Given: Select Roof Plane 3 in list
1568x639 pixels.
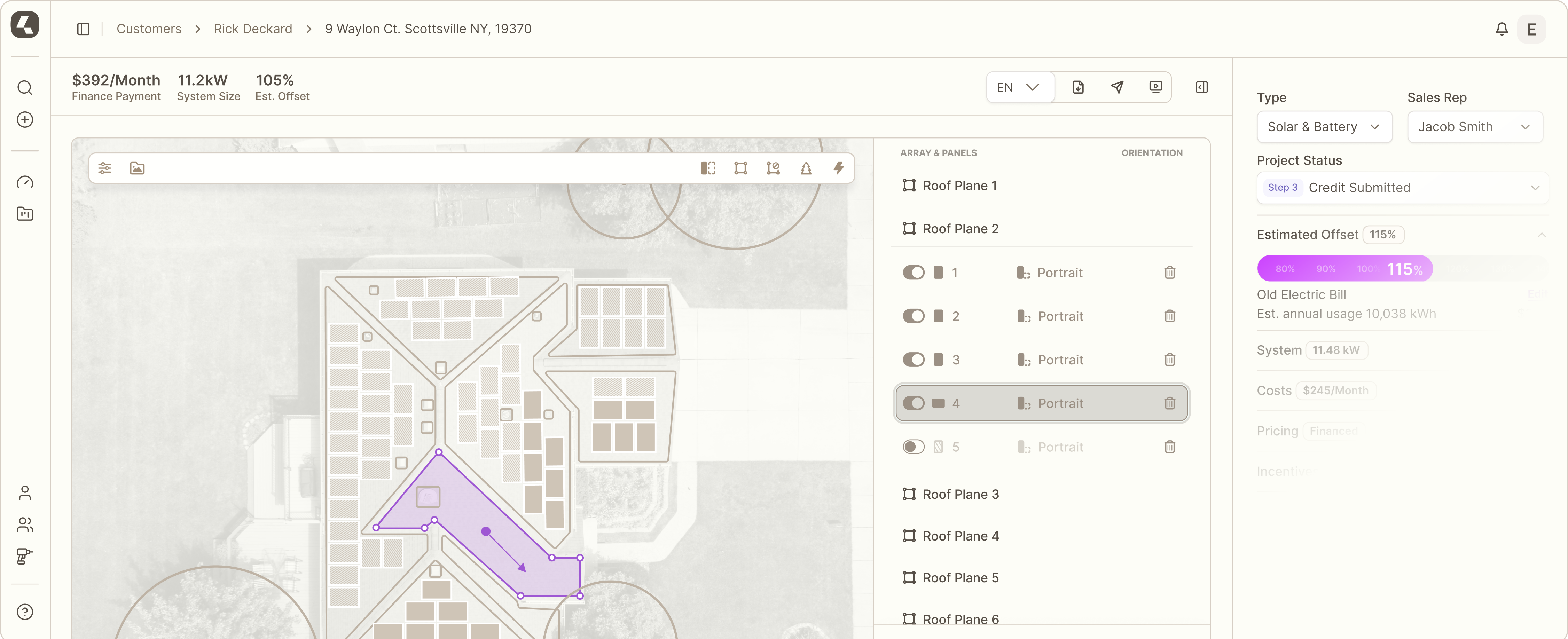Looking at the screenshot, I should click(960, 494).
